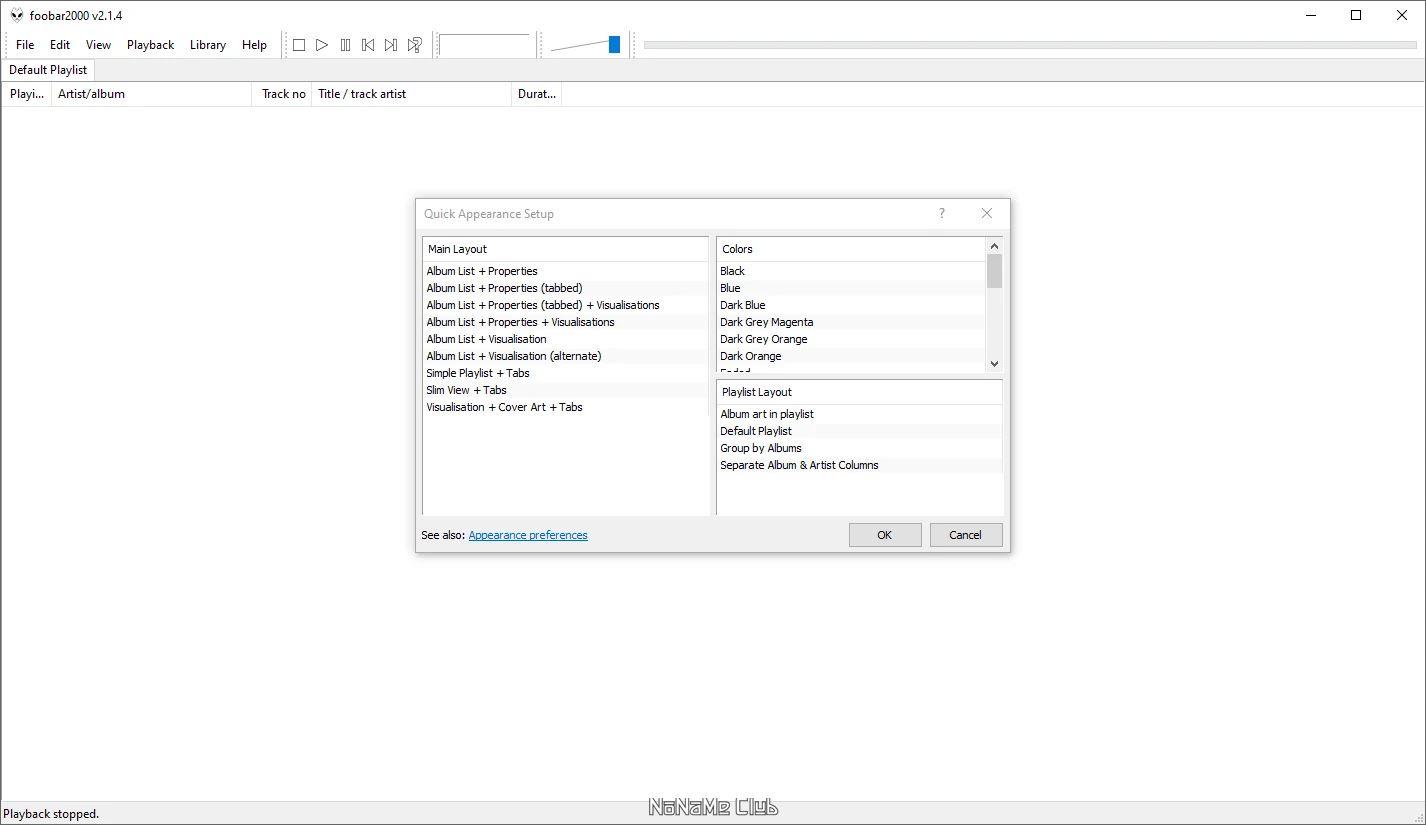
Task: Click the Colors list scrollbar thumb
Action: [994, 271]
